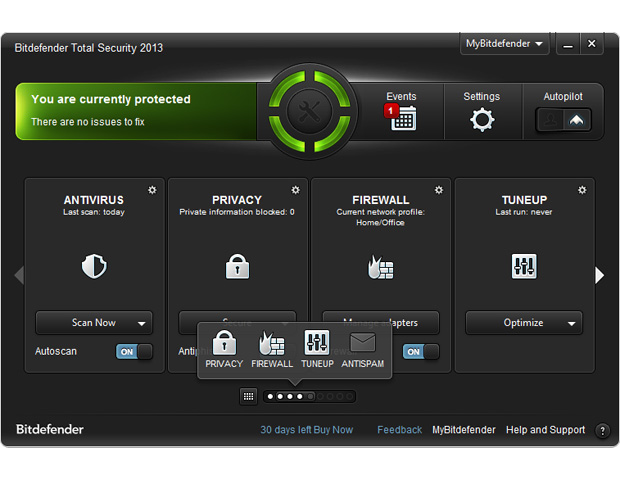
Task: Select the Tuneup icon in popup
Action: tap(317, 343)
